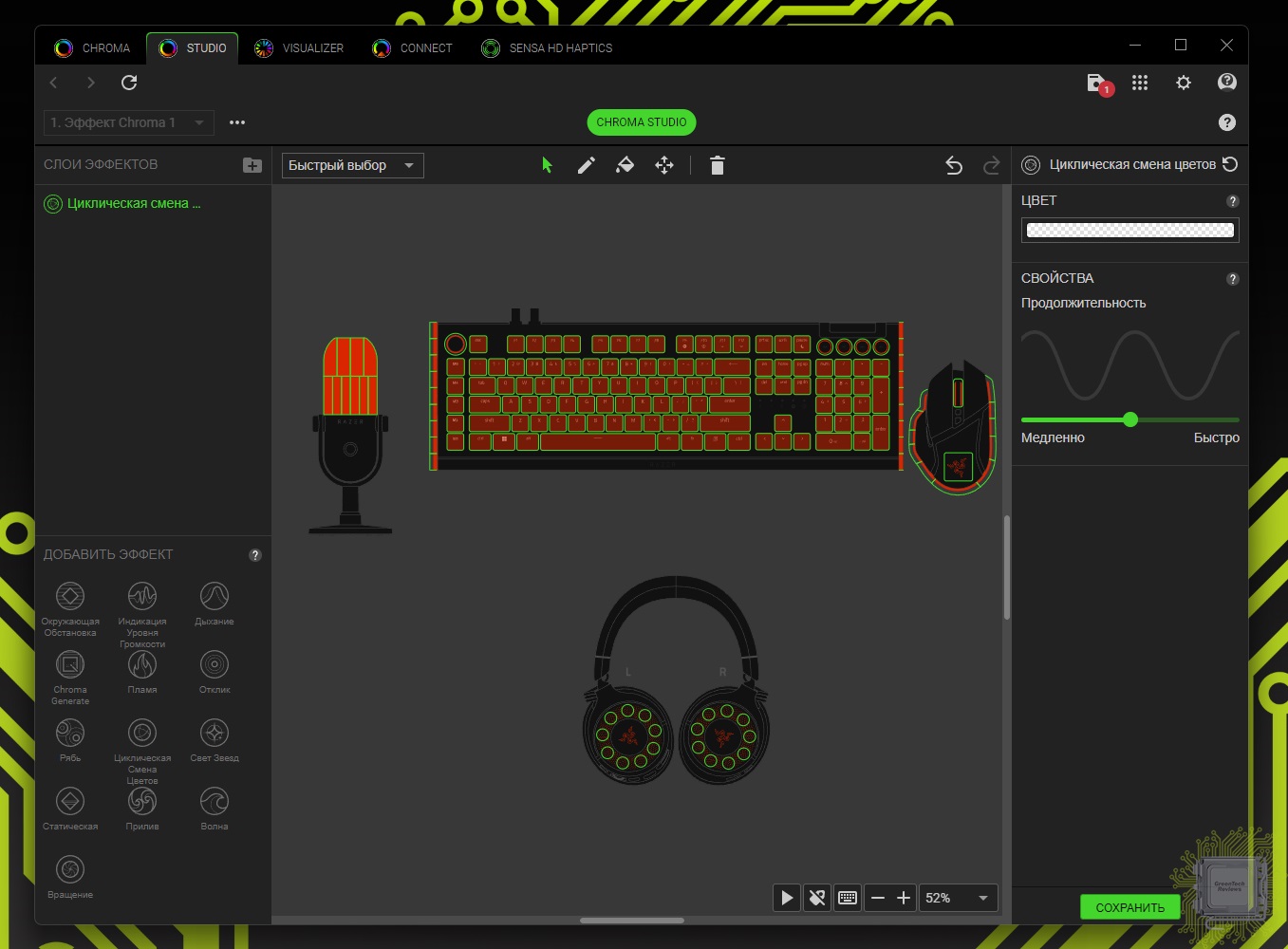Open the Быстрый выбор dropdown
Screen dimensions: 1288x949
coord(352,165)
